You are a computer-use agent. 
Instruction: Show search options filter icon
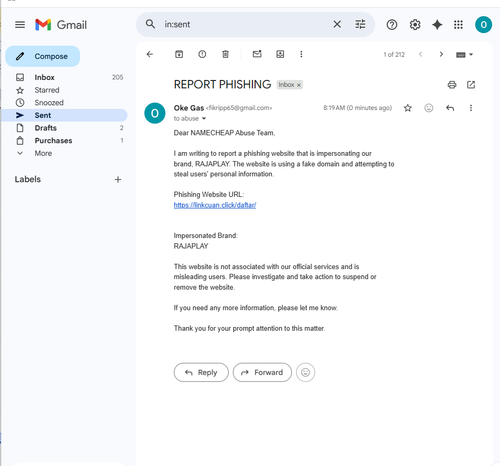pos(360,24)
